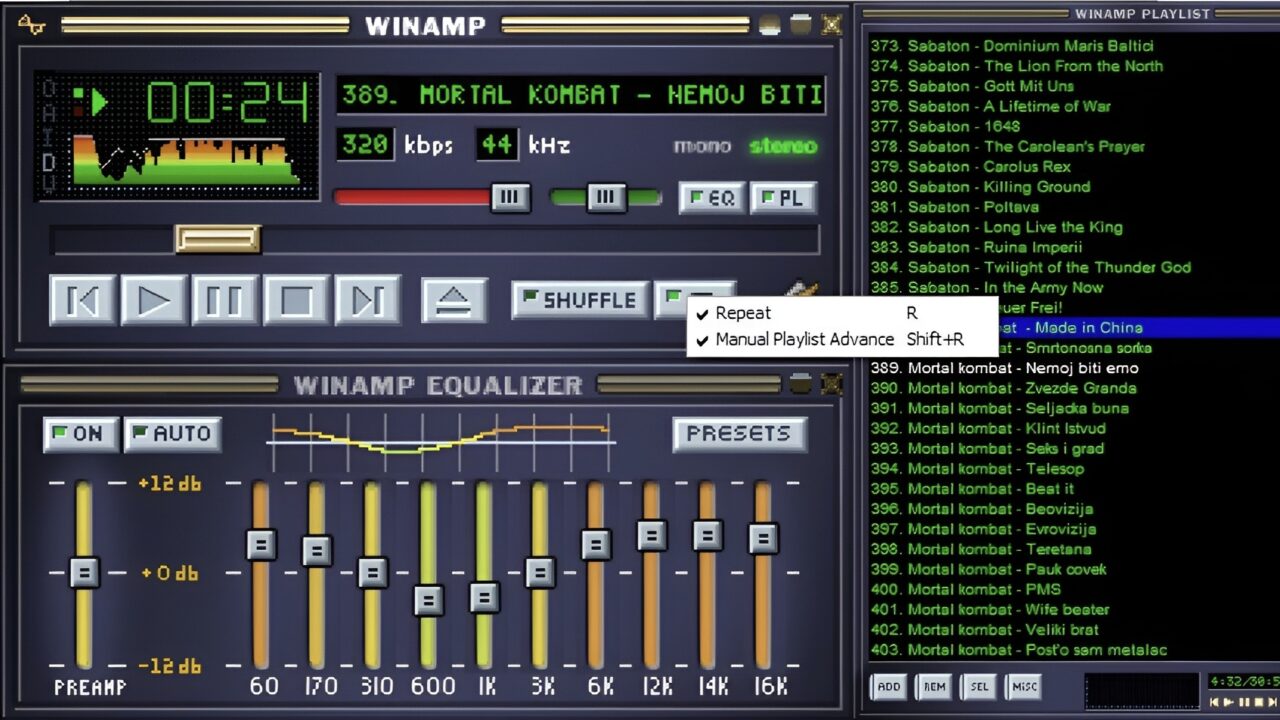Open the Winamp main menu icon
The height and width of the screenshot is (720, 1280).
32,25
